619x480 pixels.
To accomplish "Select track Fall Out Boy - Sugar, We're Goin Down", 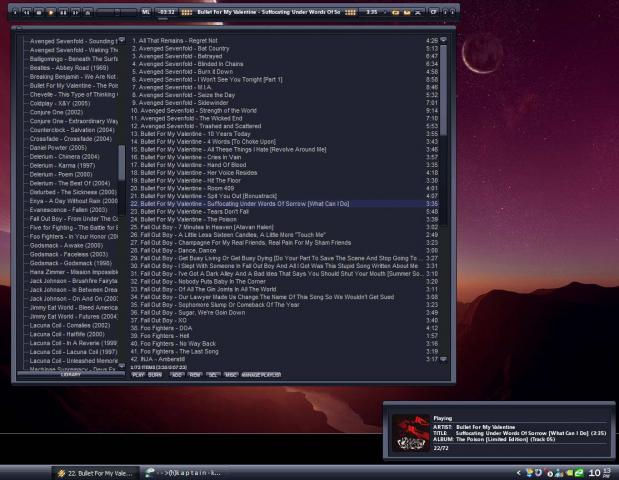I will (284, 313).
